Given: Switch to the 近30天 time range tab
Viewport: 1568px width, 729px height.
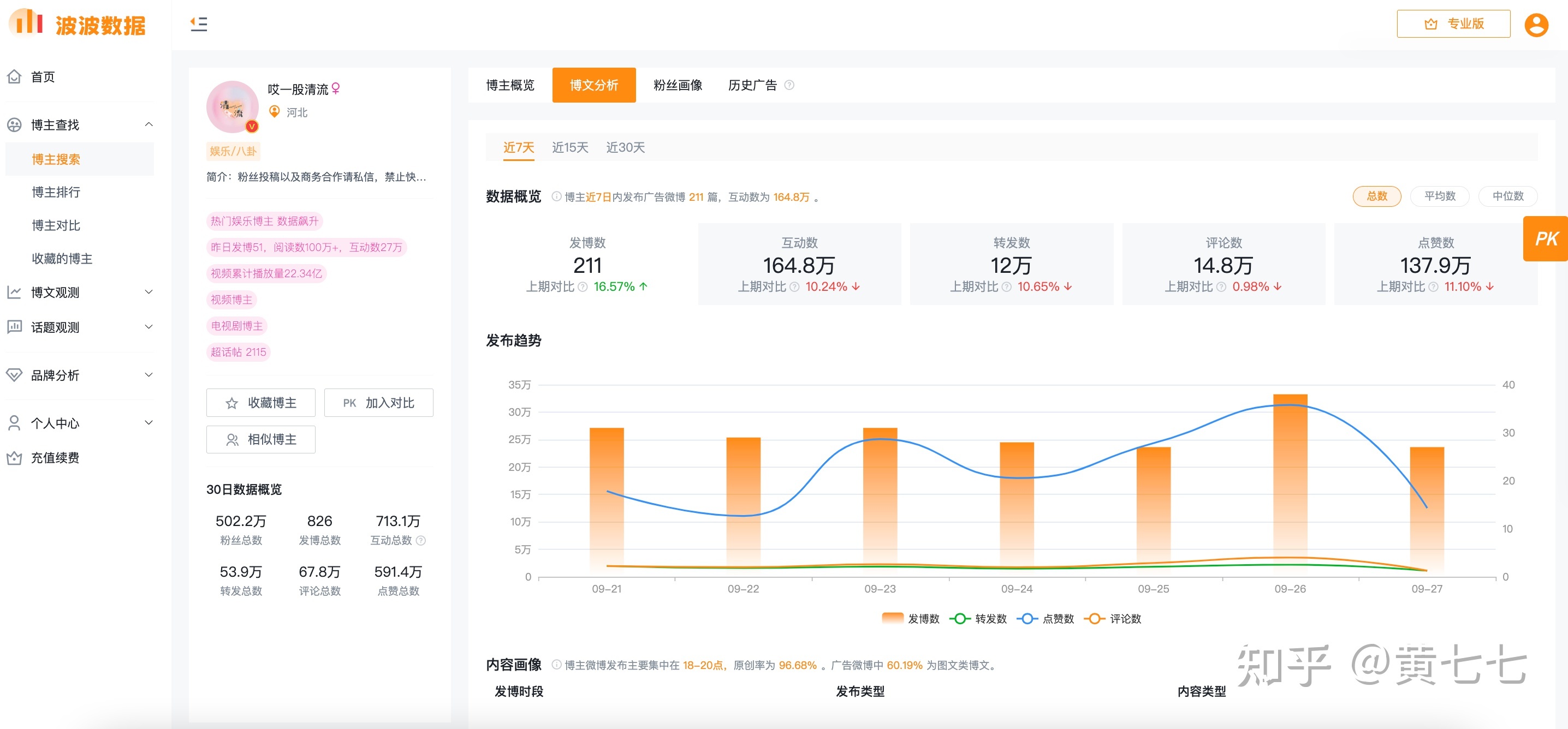Looking at the screenshot, I should pyautogui.click(x=625, y=147).
